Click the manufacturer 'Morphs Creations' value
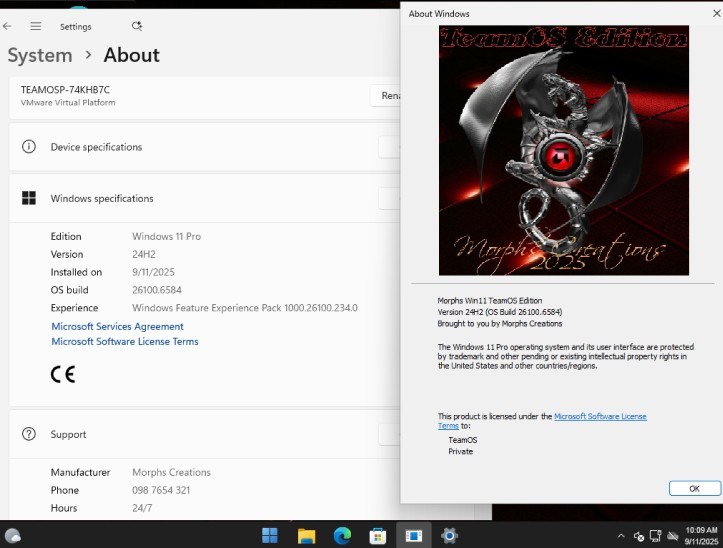 click(x=172, y=472)
